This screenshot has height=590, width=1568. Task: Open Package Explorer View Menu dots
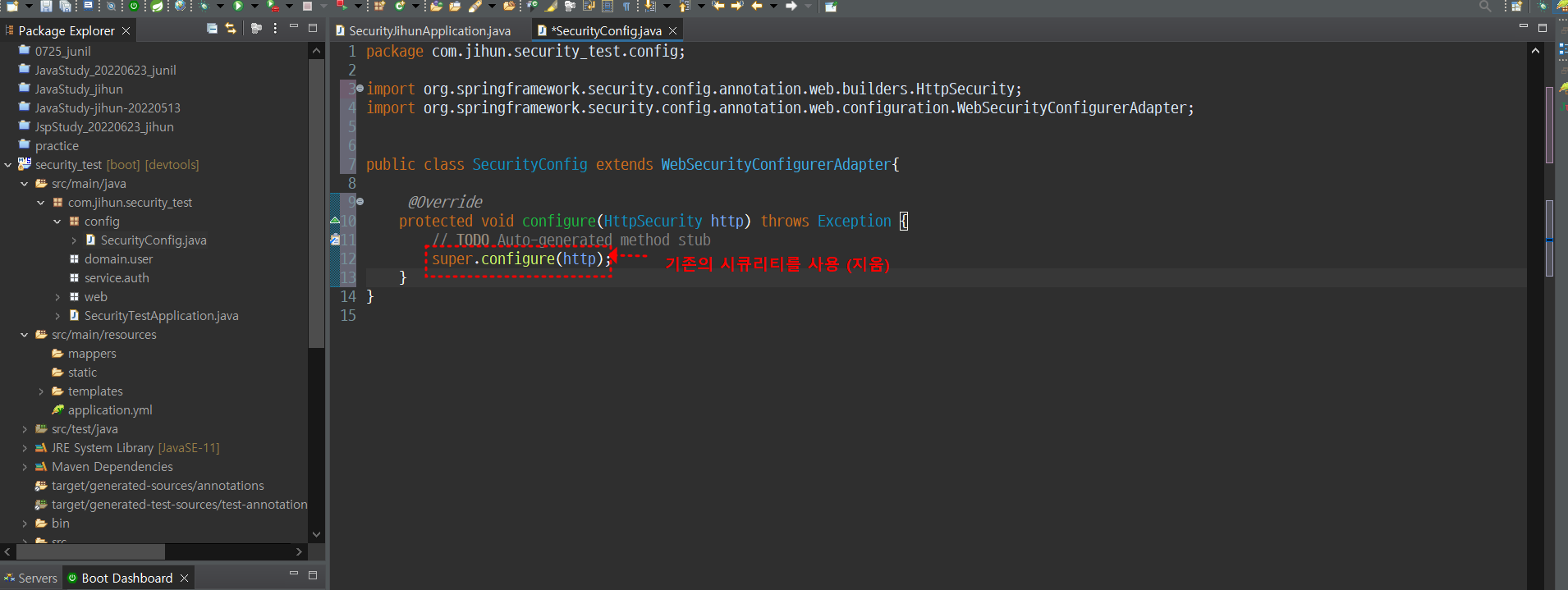coord(275,28)
